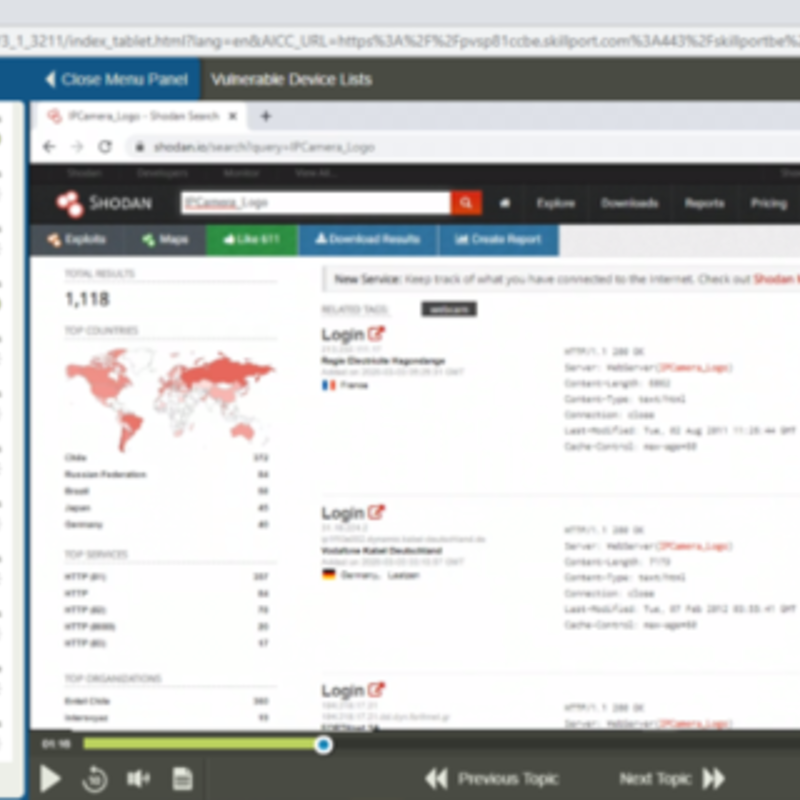Image resolution: width=800 pixels, height=800 pixels.
Task: Click the browser reload icon
Action: click(x=104, y=147)
